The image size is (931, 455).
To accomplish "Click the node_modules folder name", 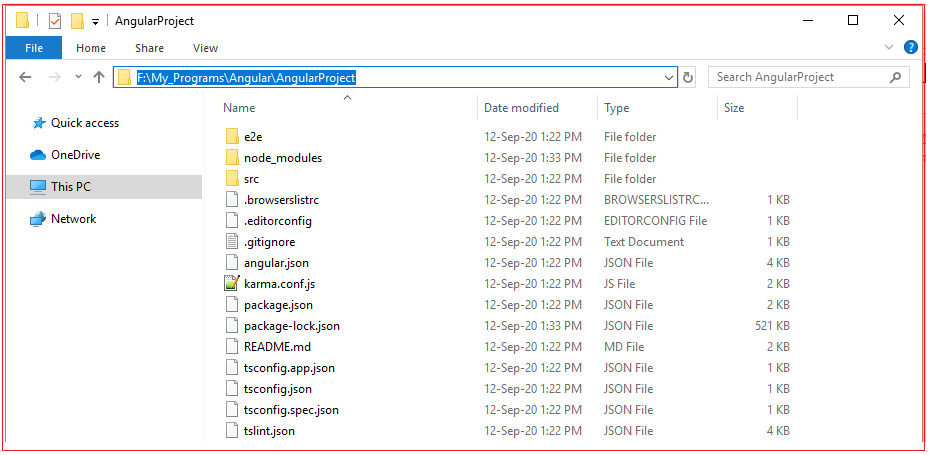I will click(x=283, y=158).
